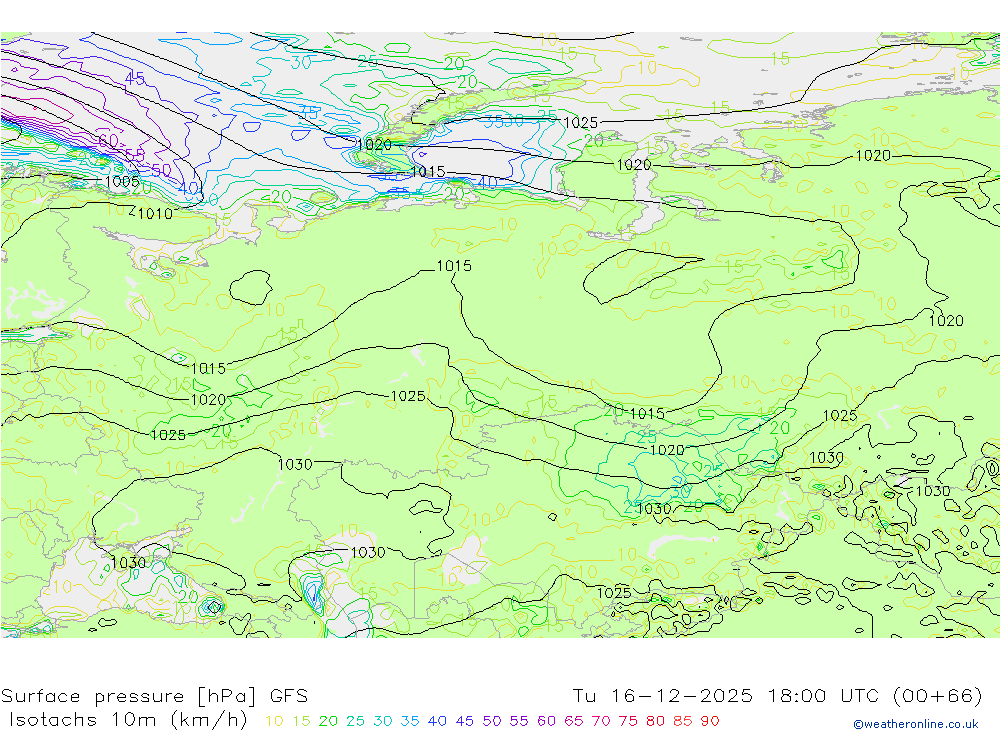Select the 55 value in the isotach legend

click(x=518, y=722)
